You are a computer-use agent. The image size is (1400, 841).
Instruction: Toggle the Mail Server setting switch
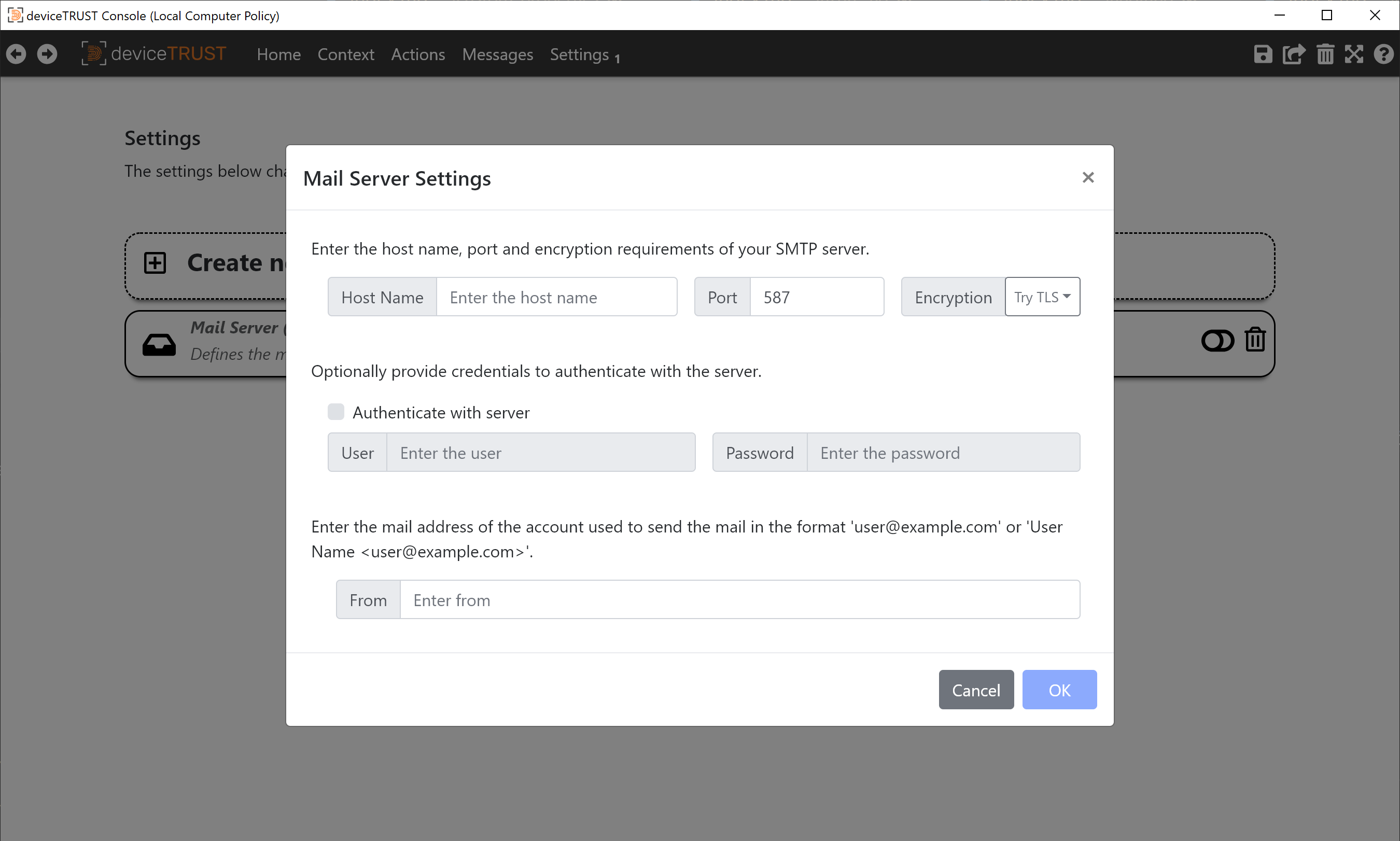pyautogui.click(x=1217, y=340)
